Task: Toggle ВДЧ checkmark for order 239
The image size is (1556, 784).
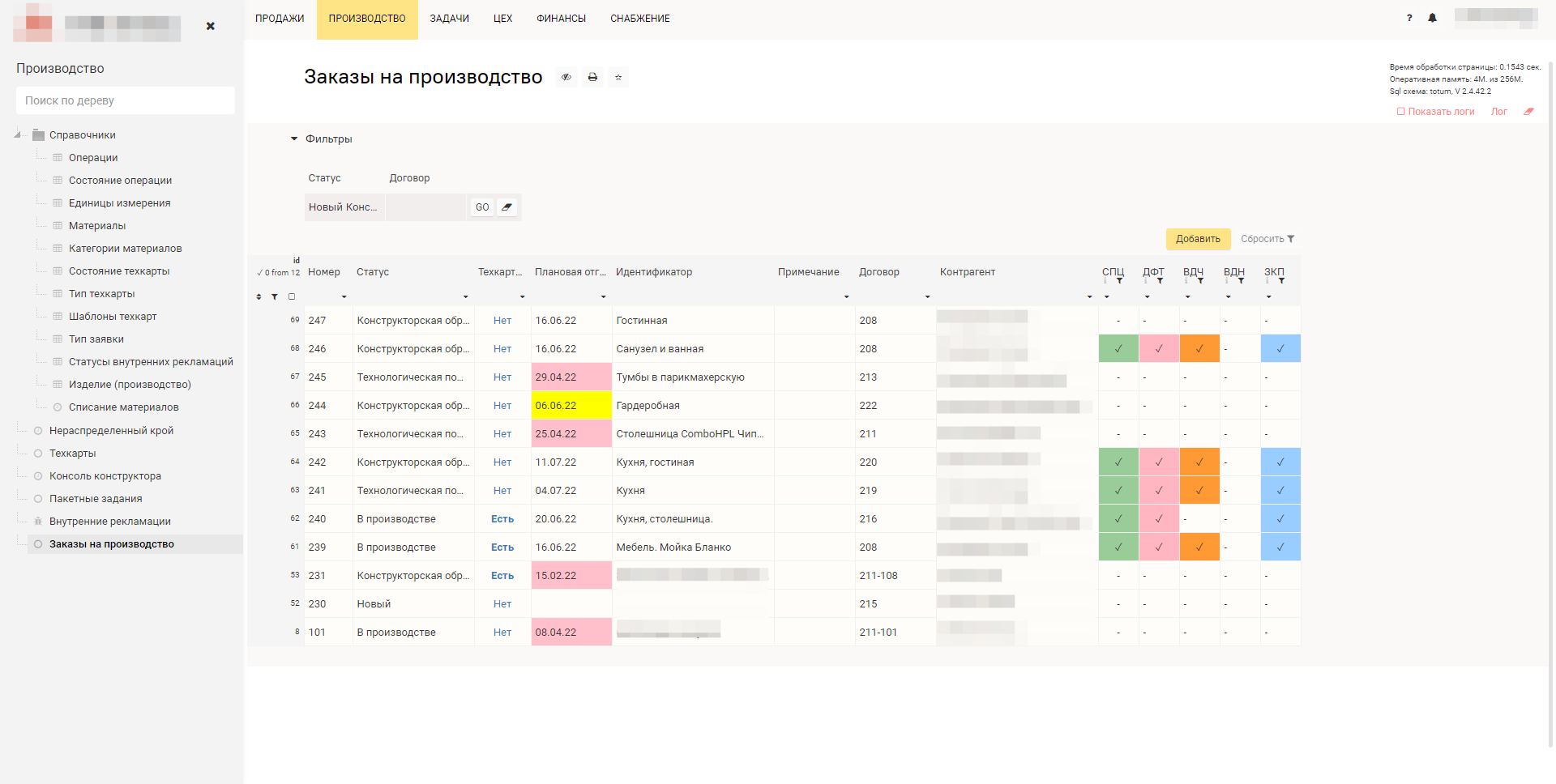Action: [x=1199, y=547]
